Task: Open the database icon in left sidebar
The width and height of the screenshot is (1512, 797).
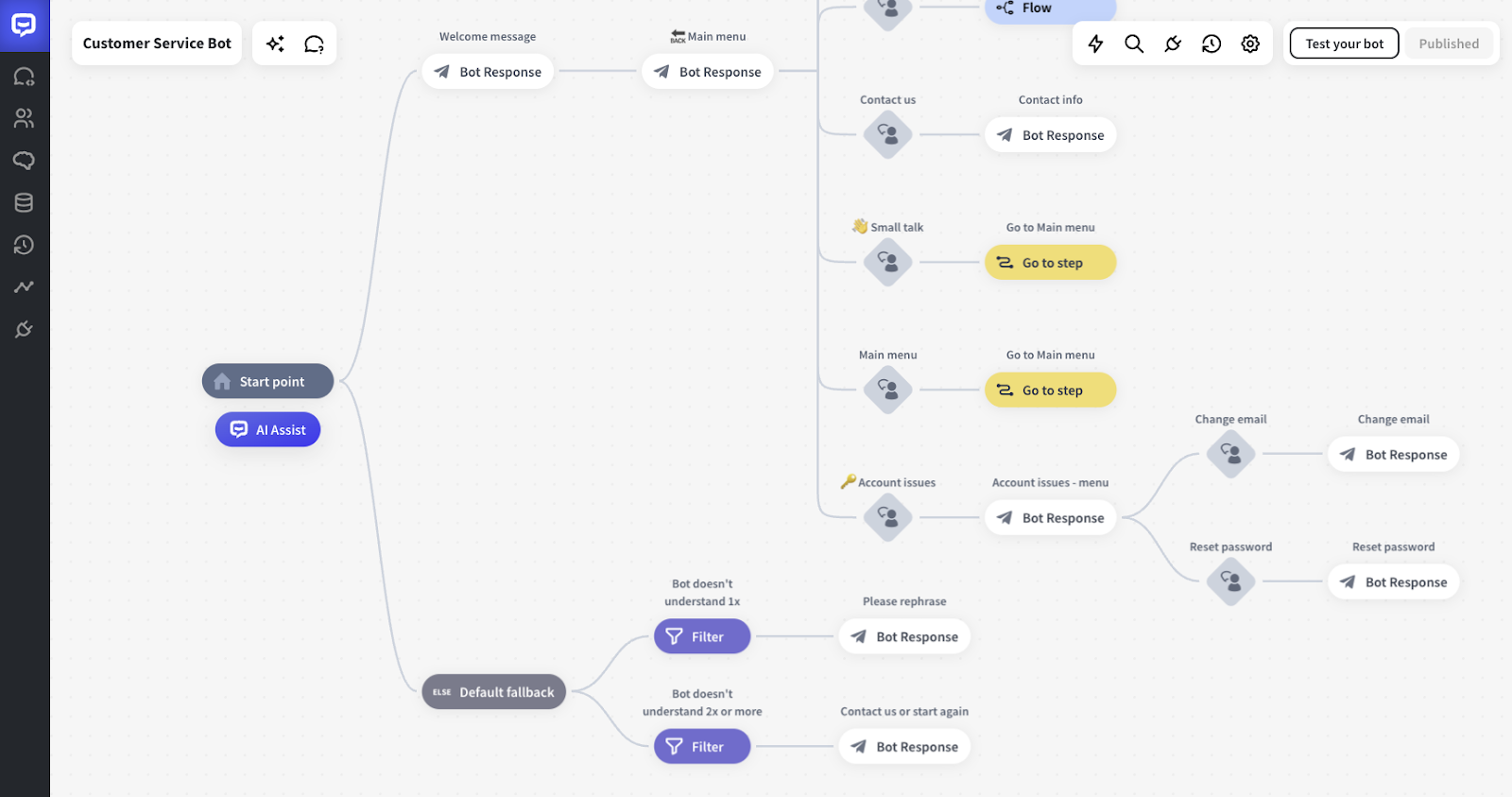Action: click(24, 202)
